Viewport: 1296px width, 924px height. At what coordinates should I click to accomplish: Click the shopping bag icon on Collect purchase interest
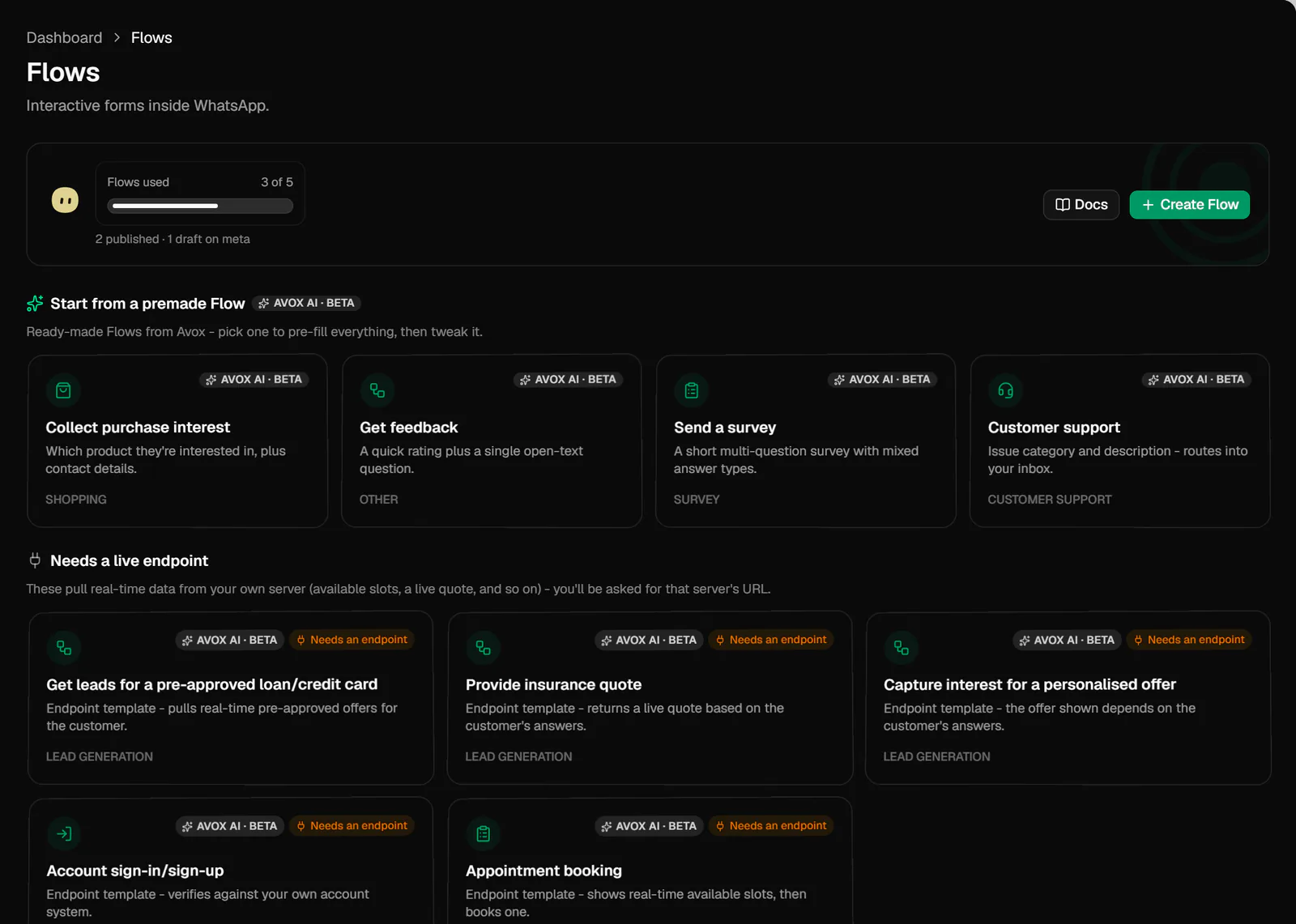click(63, 390)
